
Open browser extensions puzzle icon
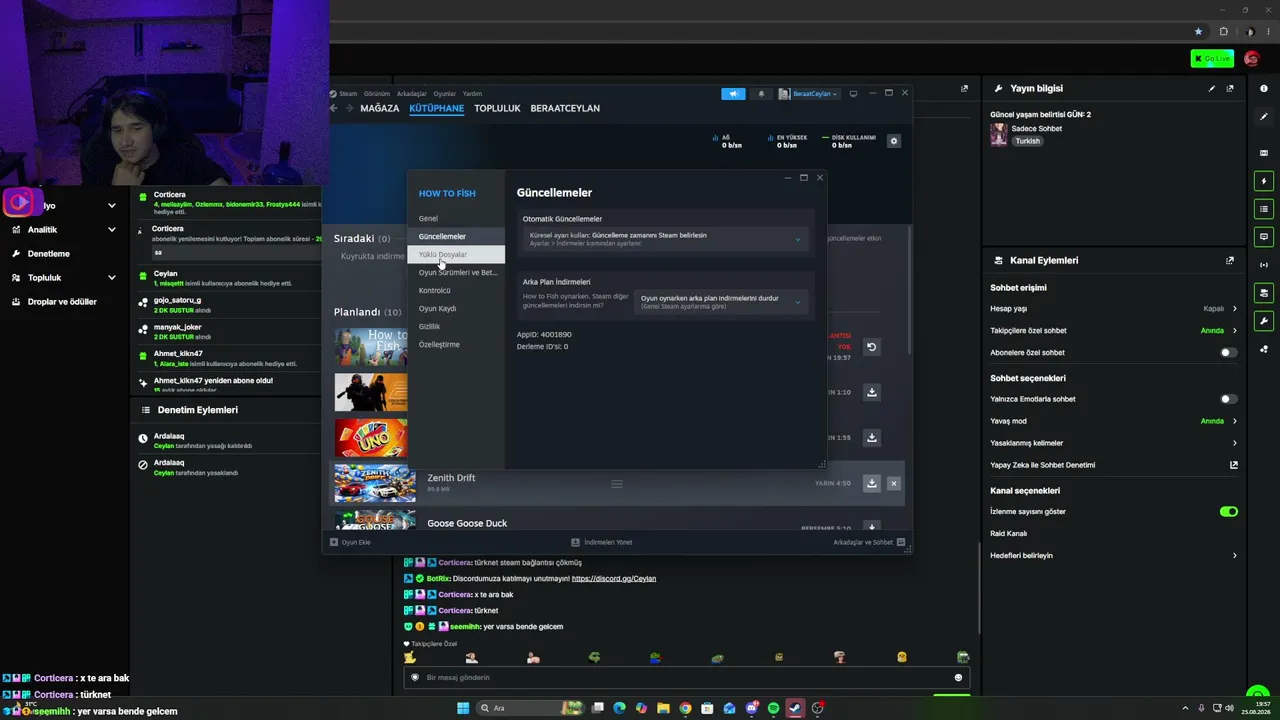[1223, 31]
